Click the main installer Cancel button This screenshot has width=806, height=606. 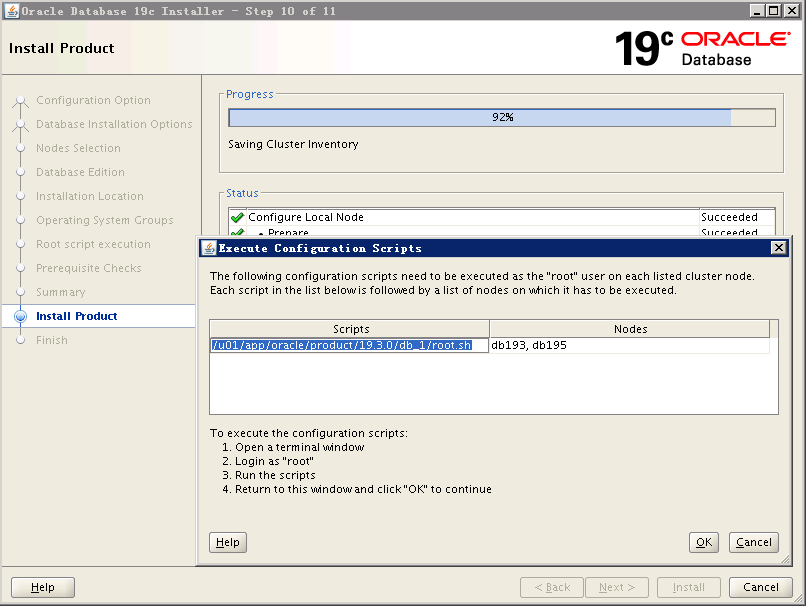click(x=760, y=587)
